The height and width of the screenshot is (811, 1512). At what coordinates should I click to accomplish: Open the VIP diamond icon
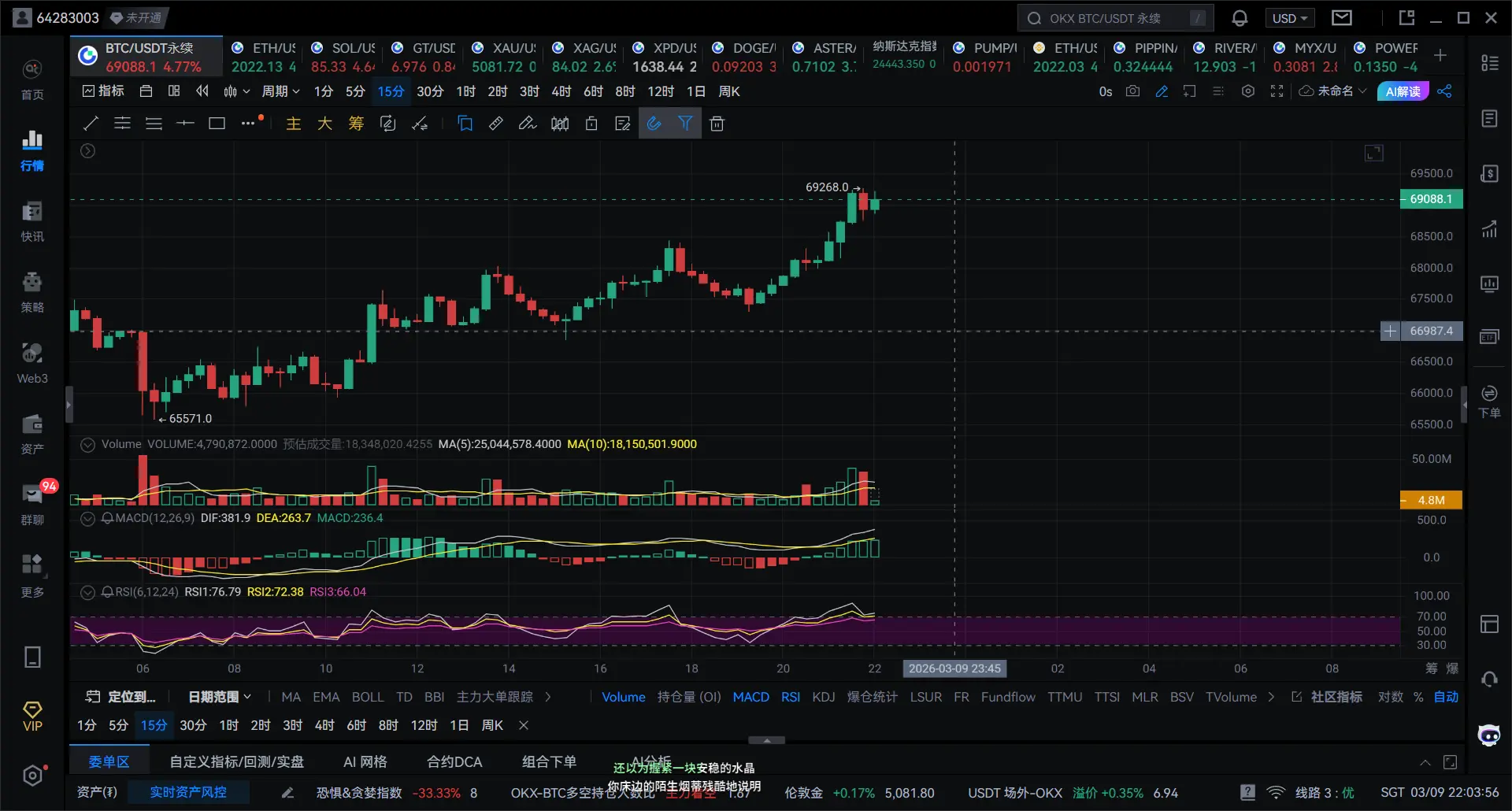click(32, 717)
